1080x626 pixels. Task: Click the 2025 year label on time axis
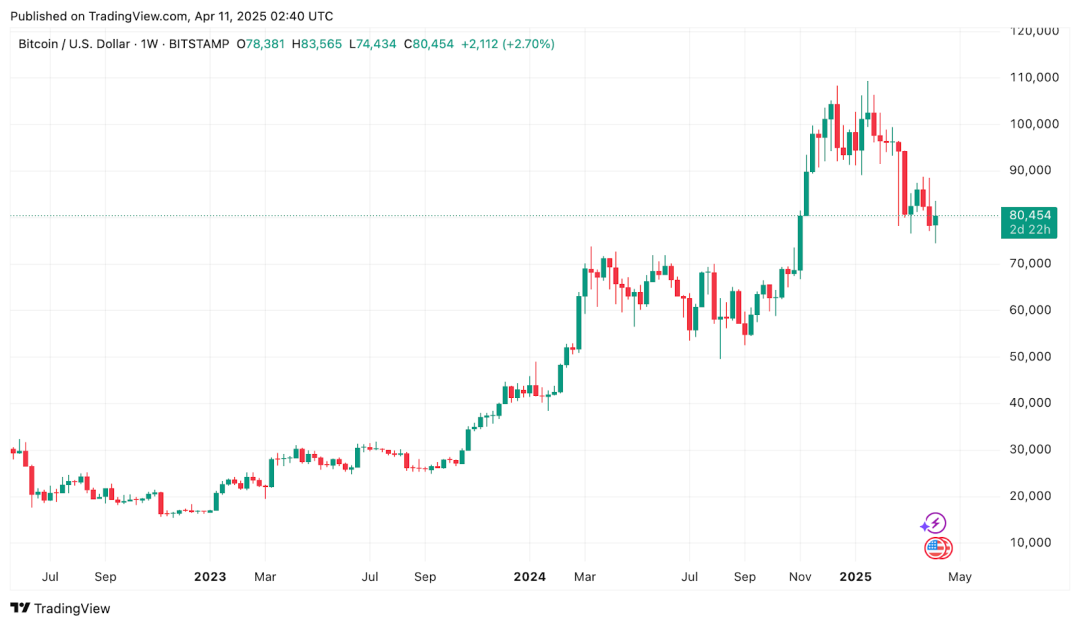coord(856,577)
